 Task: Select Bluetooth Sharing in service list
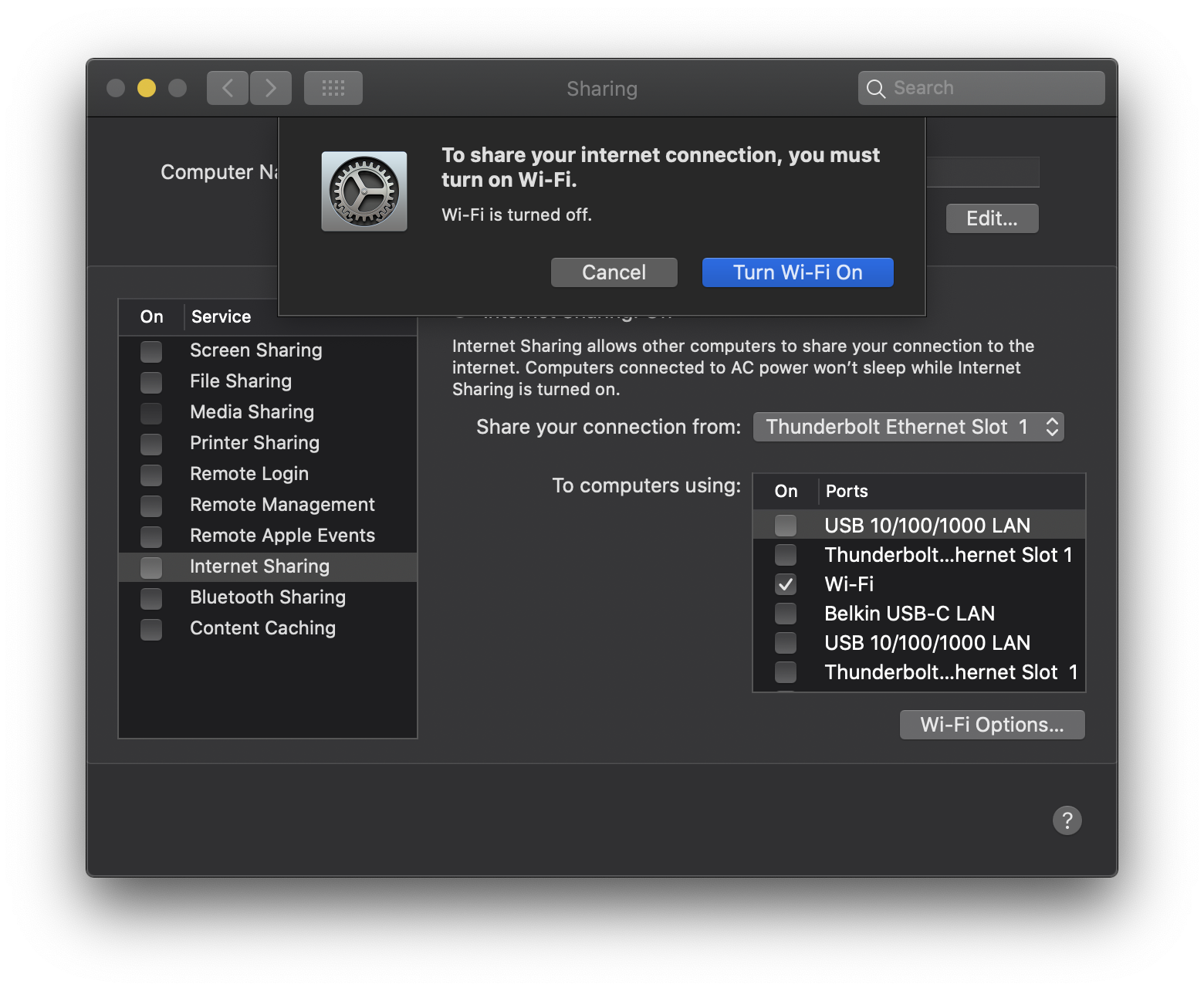[267, 597]
